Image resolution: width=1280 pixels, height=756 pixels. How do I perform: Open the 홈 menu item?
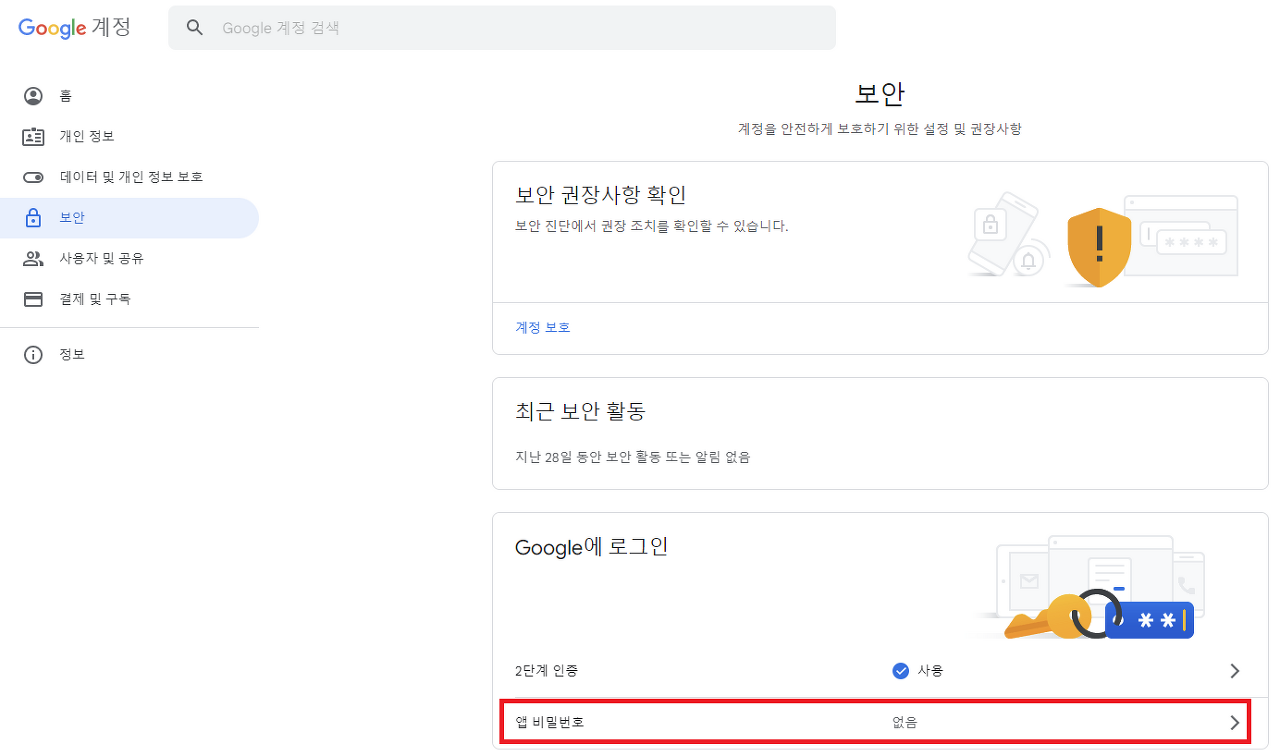click(129, 96)
